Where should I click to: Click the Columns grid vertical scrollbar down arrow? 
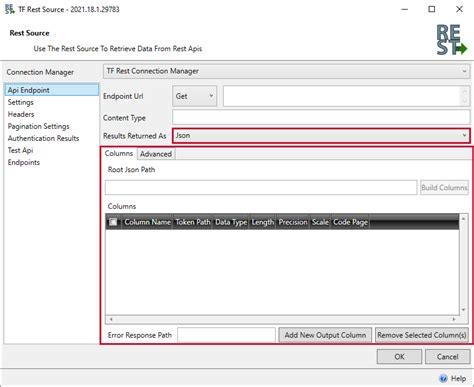click(463, 310)
